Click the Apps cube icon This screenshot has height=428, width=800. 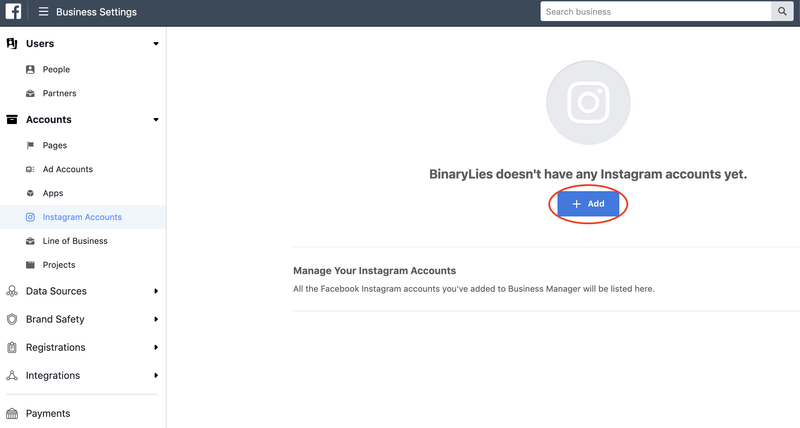pos(31,194)
